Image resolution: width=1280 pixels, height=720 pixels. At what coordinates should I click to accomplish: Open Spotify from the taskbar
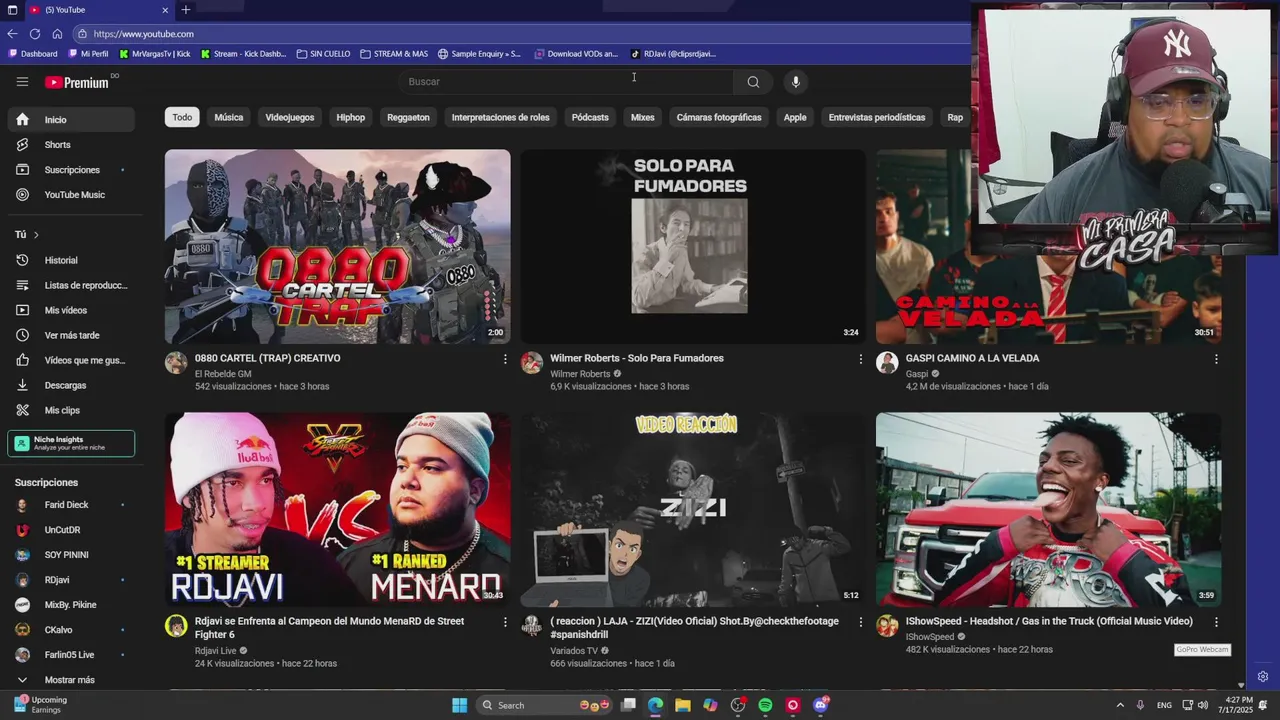point(765,705)
